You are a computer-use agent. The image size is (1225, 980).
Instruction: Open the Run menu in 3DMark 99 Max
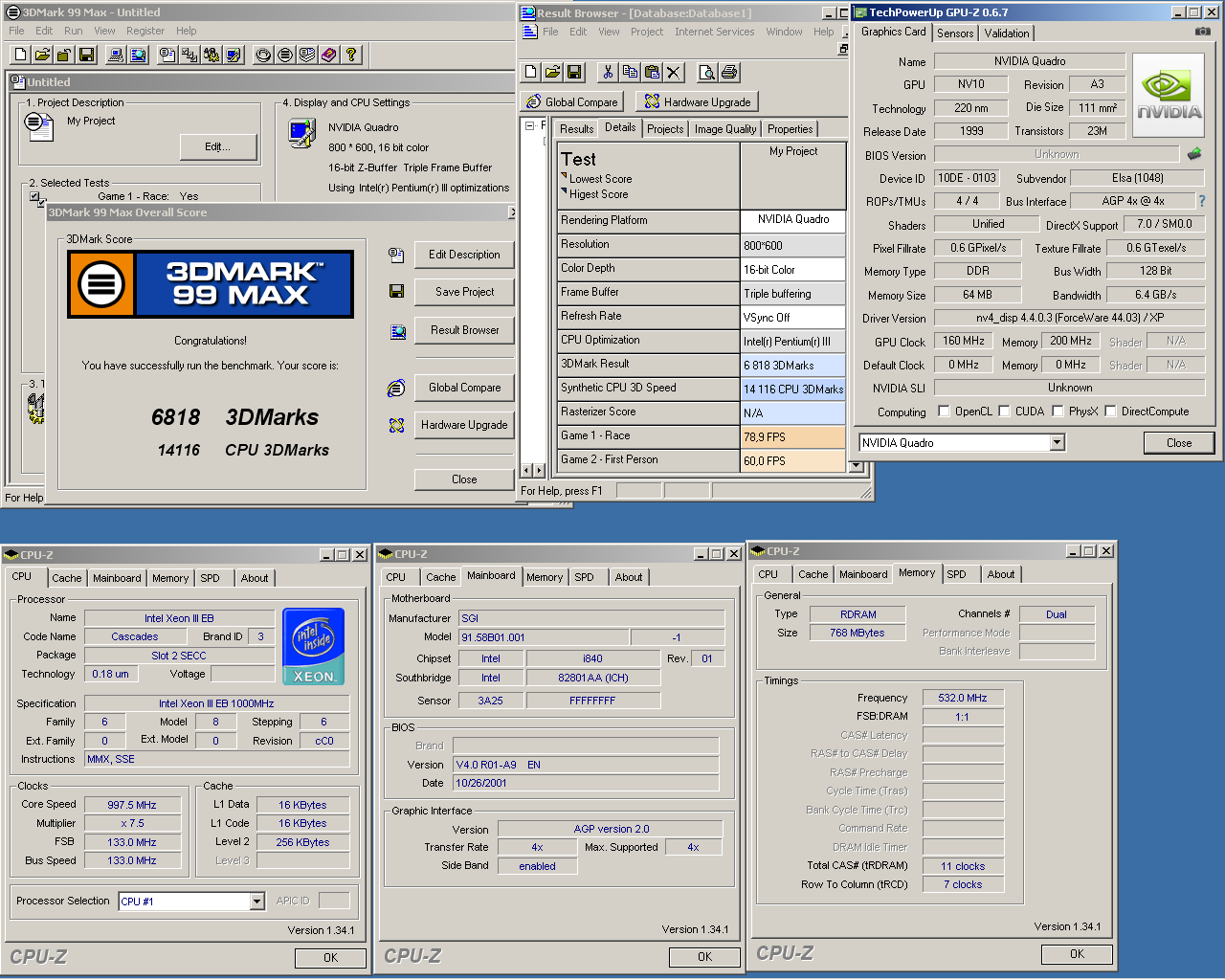click(74, 31)
